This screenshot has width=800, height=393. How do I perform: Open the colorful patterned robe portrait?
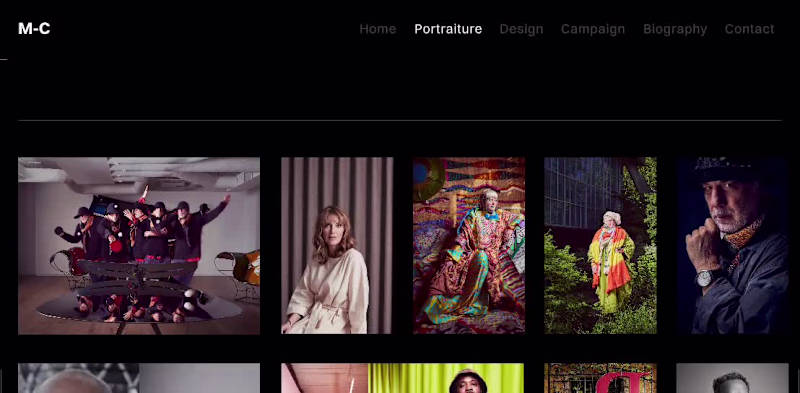click(469, 245)
